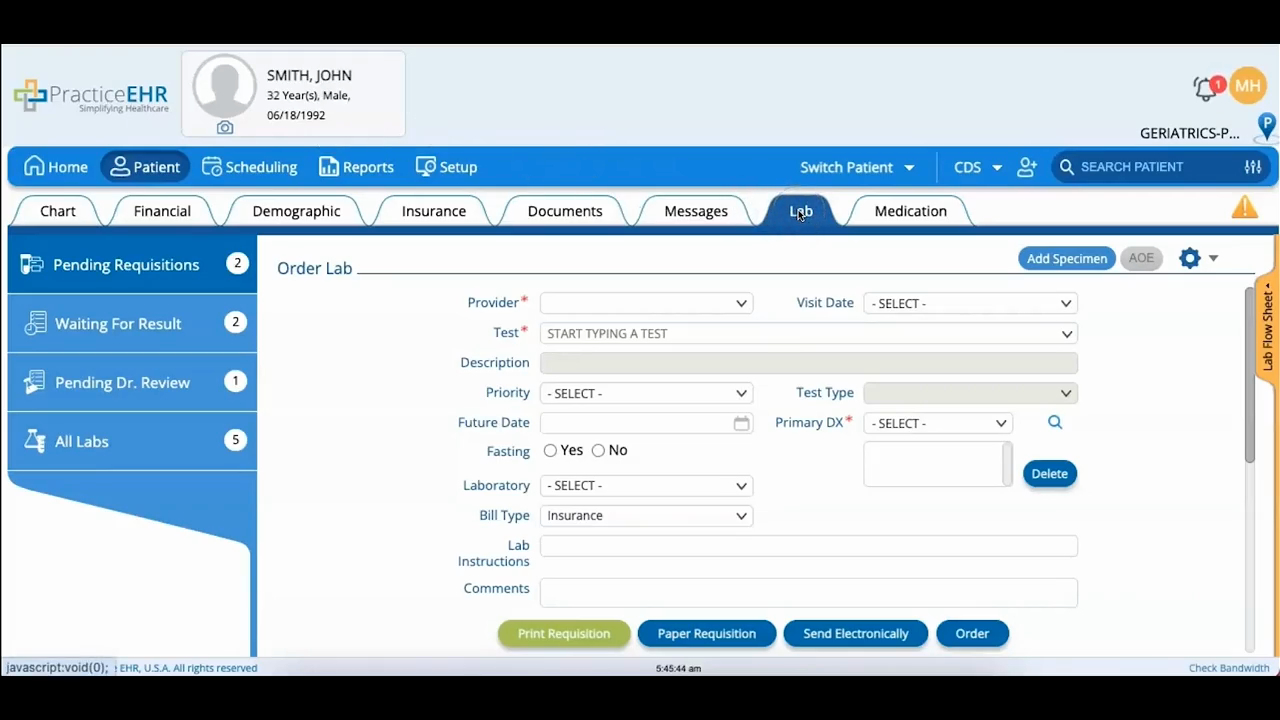The height and width of the screenshot is (720, 1280).
Task: Select Patient in the navigation bar
Action: tap(146, 167)
